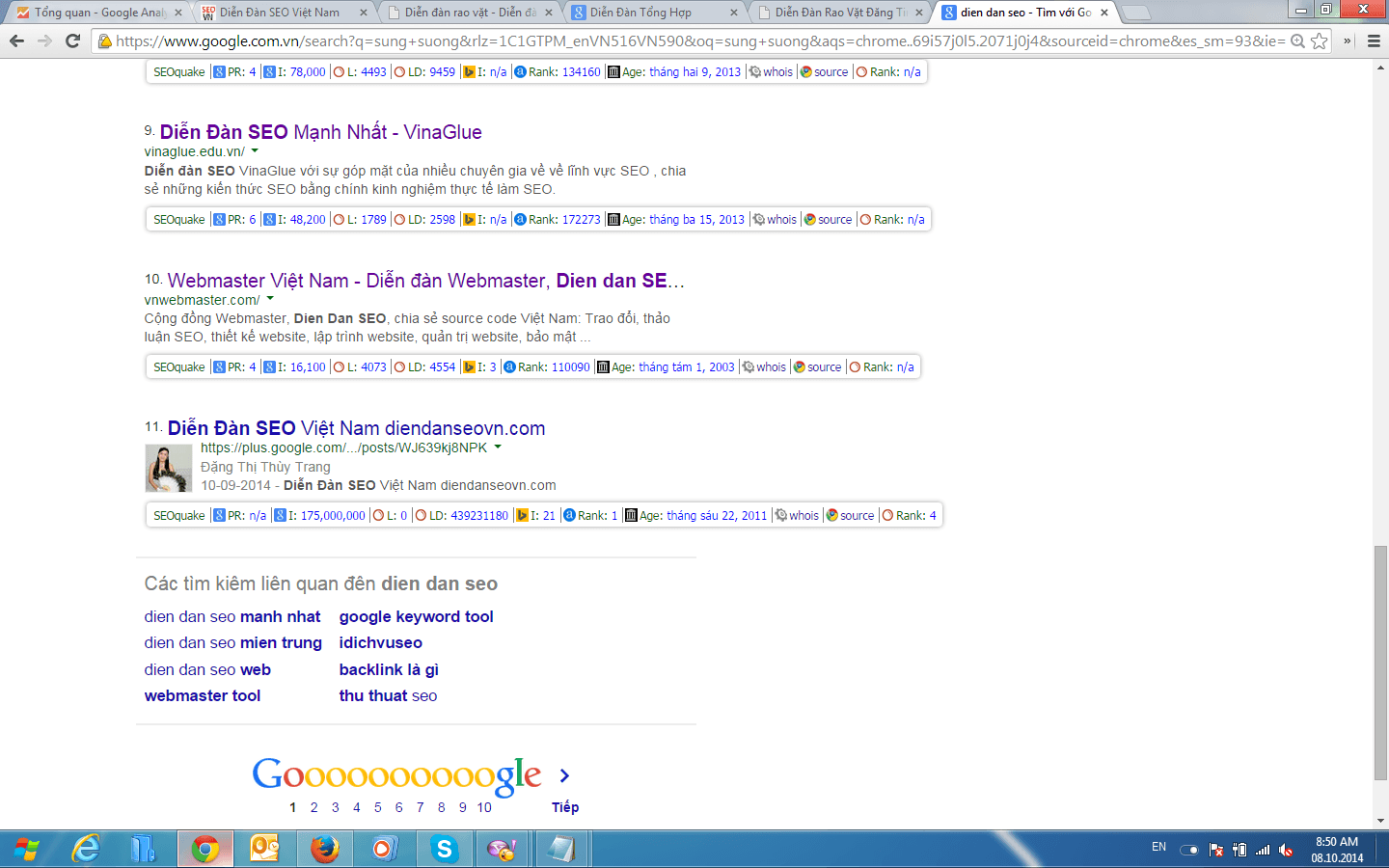Click the extensions overflow chevron in the Chrome toolbar
1389x868 pixels.
click(x=1348, y=41)
